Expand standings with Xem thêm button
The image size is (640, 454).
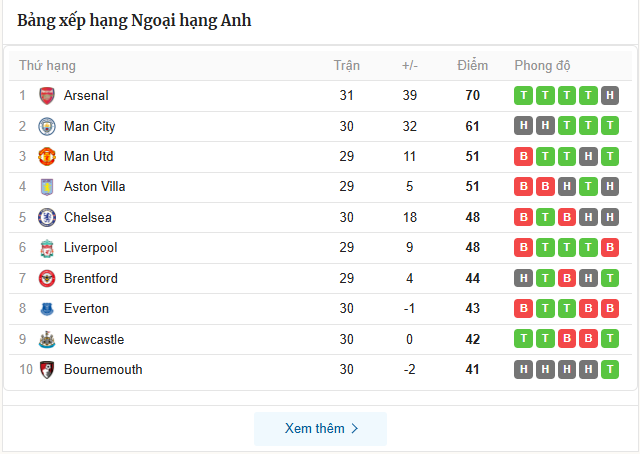(x=320, y=428)
